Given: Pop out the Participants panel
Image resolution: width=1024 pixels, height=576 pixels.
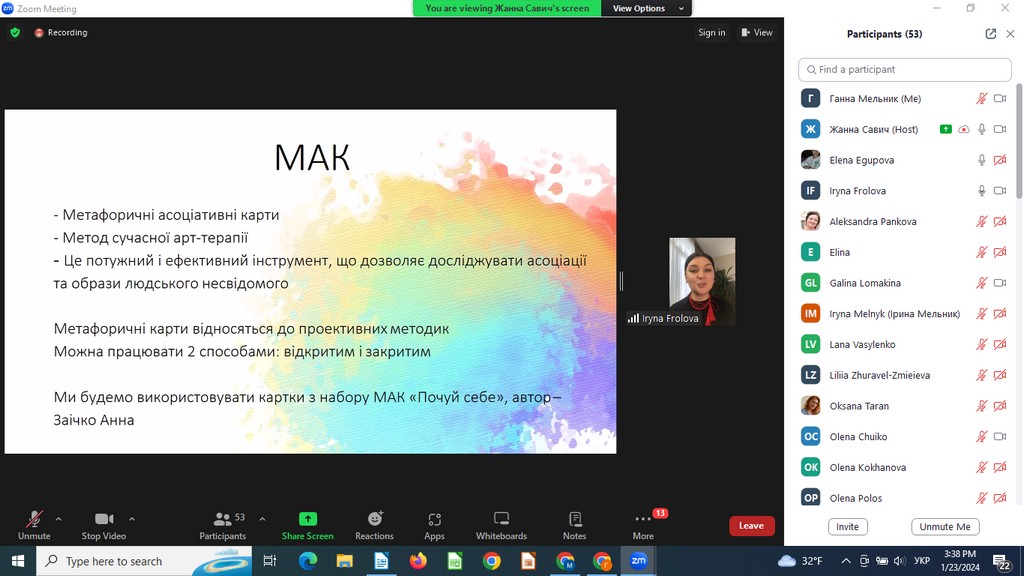Looking at the screenshot, I should pos(990,34).
